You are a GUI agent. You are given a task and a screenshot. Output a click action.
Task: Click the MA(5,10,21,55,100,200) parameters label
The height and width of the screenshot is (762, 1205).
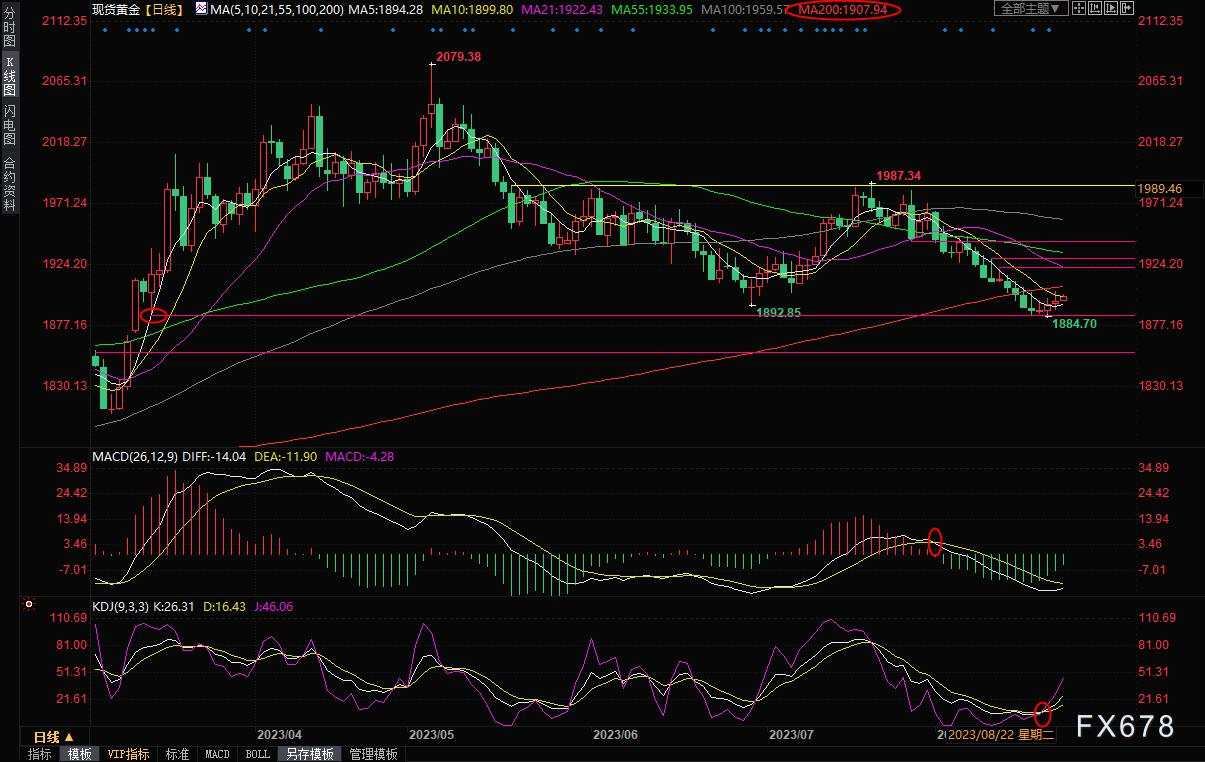[276, 9]
